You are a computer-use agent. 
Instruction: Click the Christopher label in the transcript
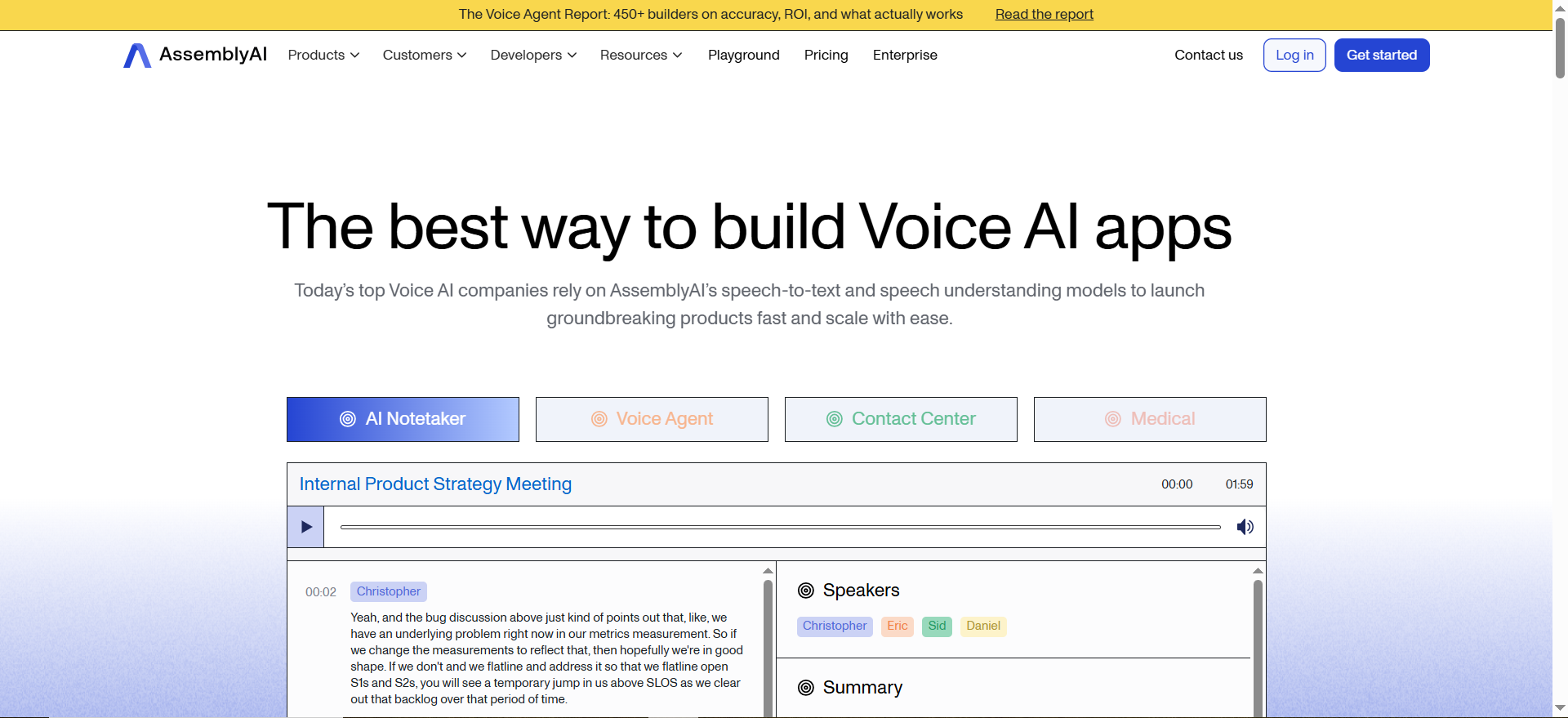[x=389, y=591]
